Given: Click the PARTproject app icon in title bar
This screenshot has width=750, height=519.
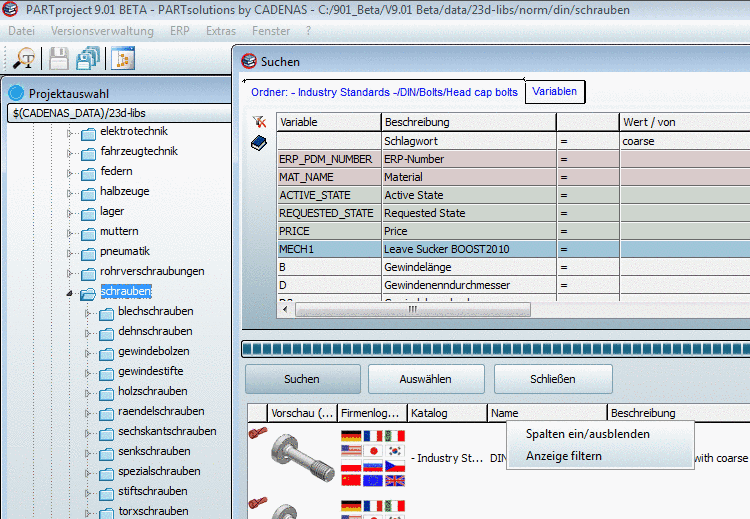Looking at the screenshot, I should point(10,9).
